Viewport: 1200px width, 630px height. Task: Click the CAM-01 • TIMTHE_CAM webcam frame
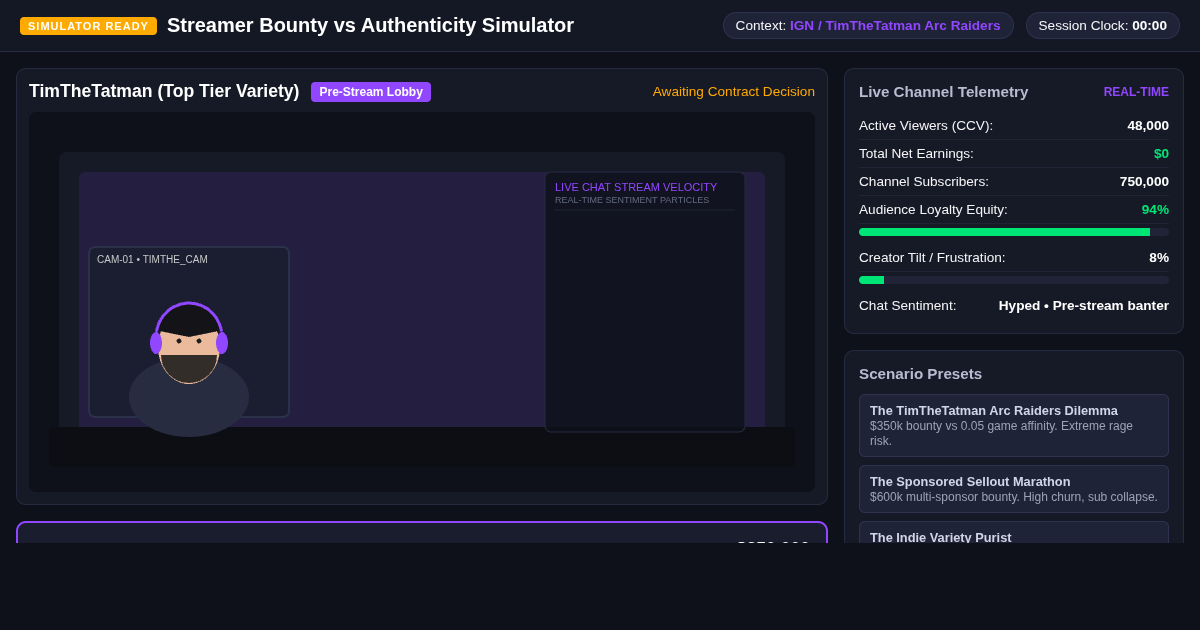click(189, 332)
